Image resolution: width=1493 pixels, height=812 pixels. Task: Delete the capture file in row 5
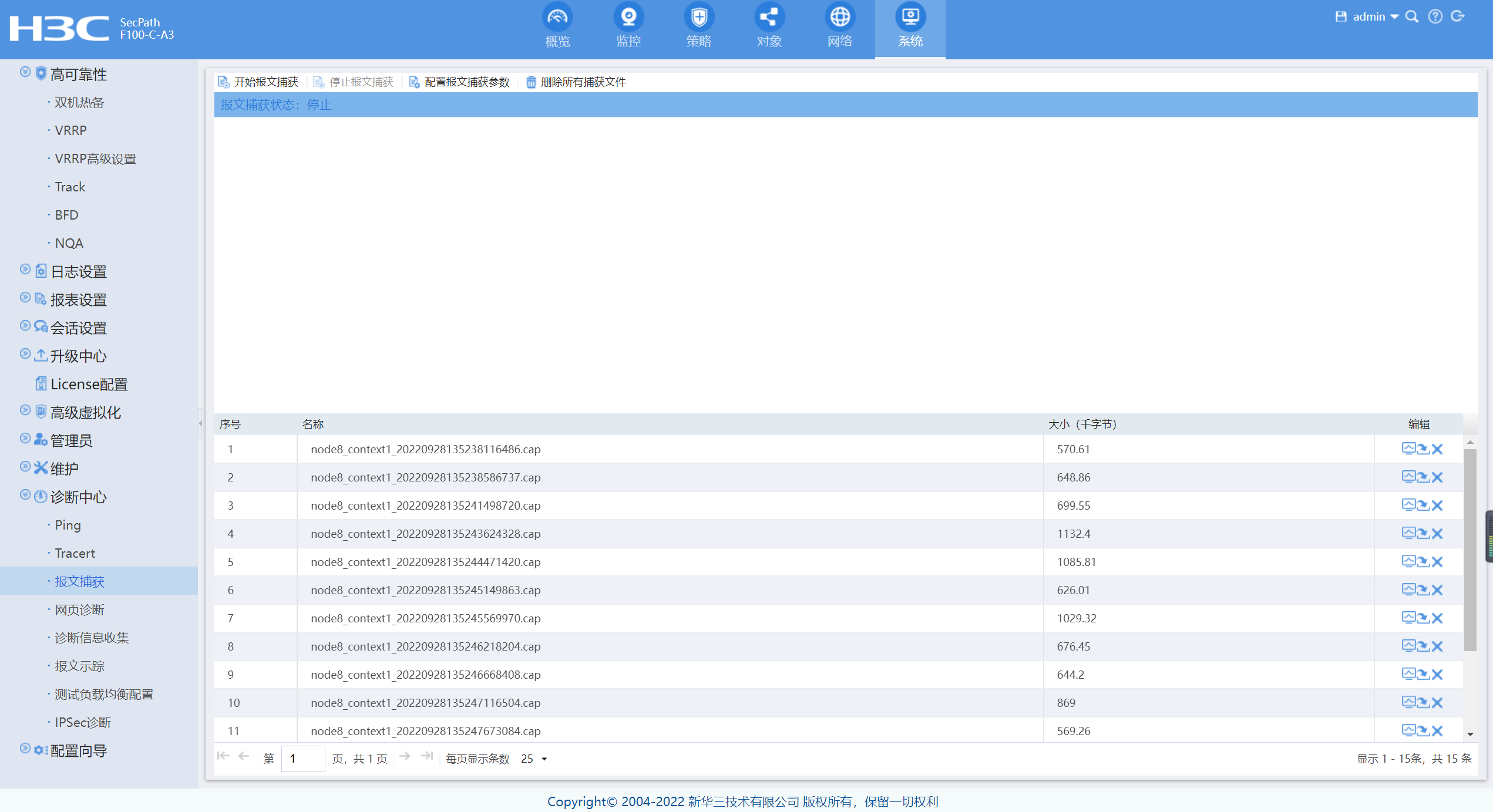point(1437,562)
